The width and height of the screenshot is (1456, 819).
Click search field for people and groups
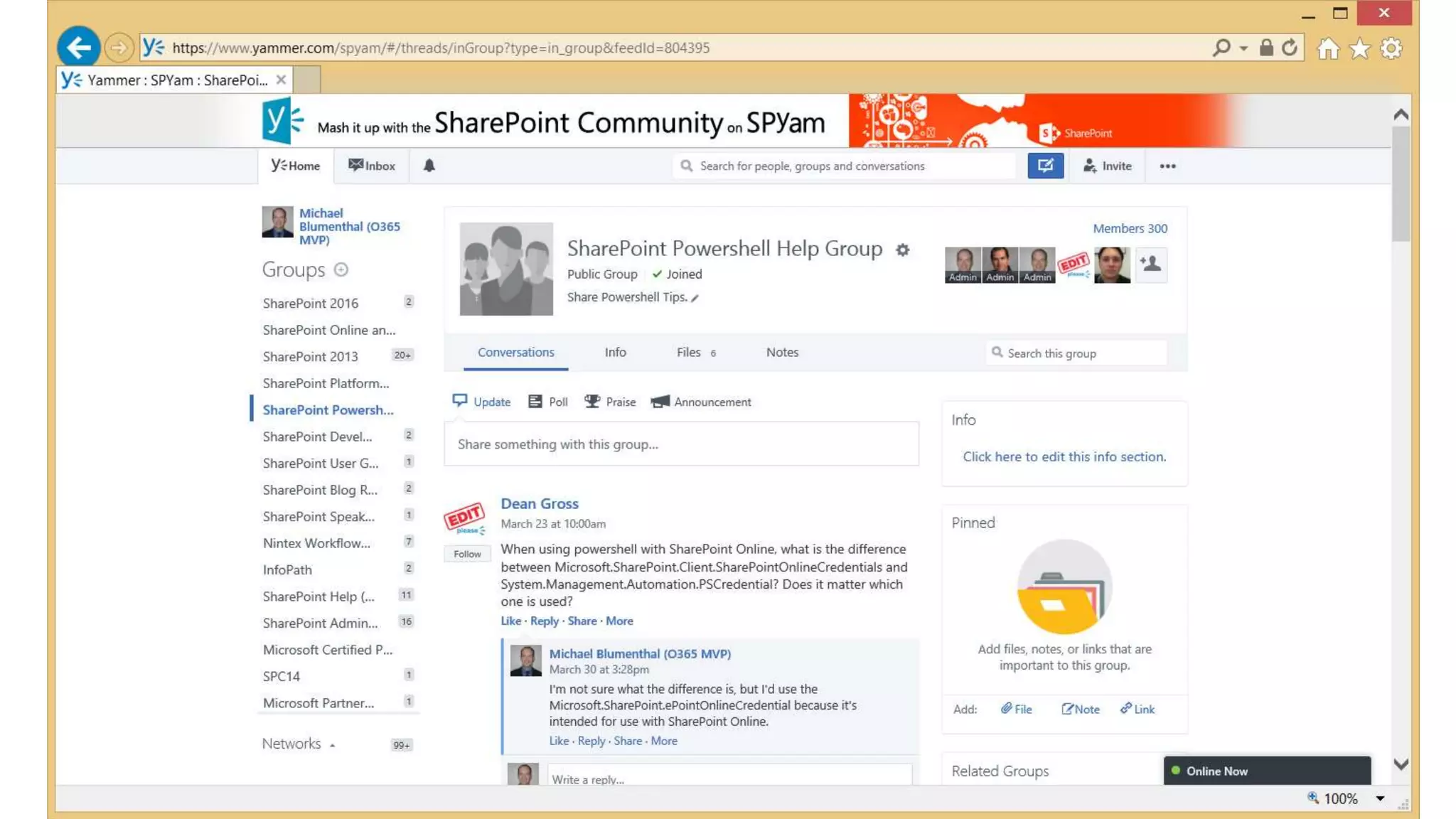click(x=845, y=166)
